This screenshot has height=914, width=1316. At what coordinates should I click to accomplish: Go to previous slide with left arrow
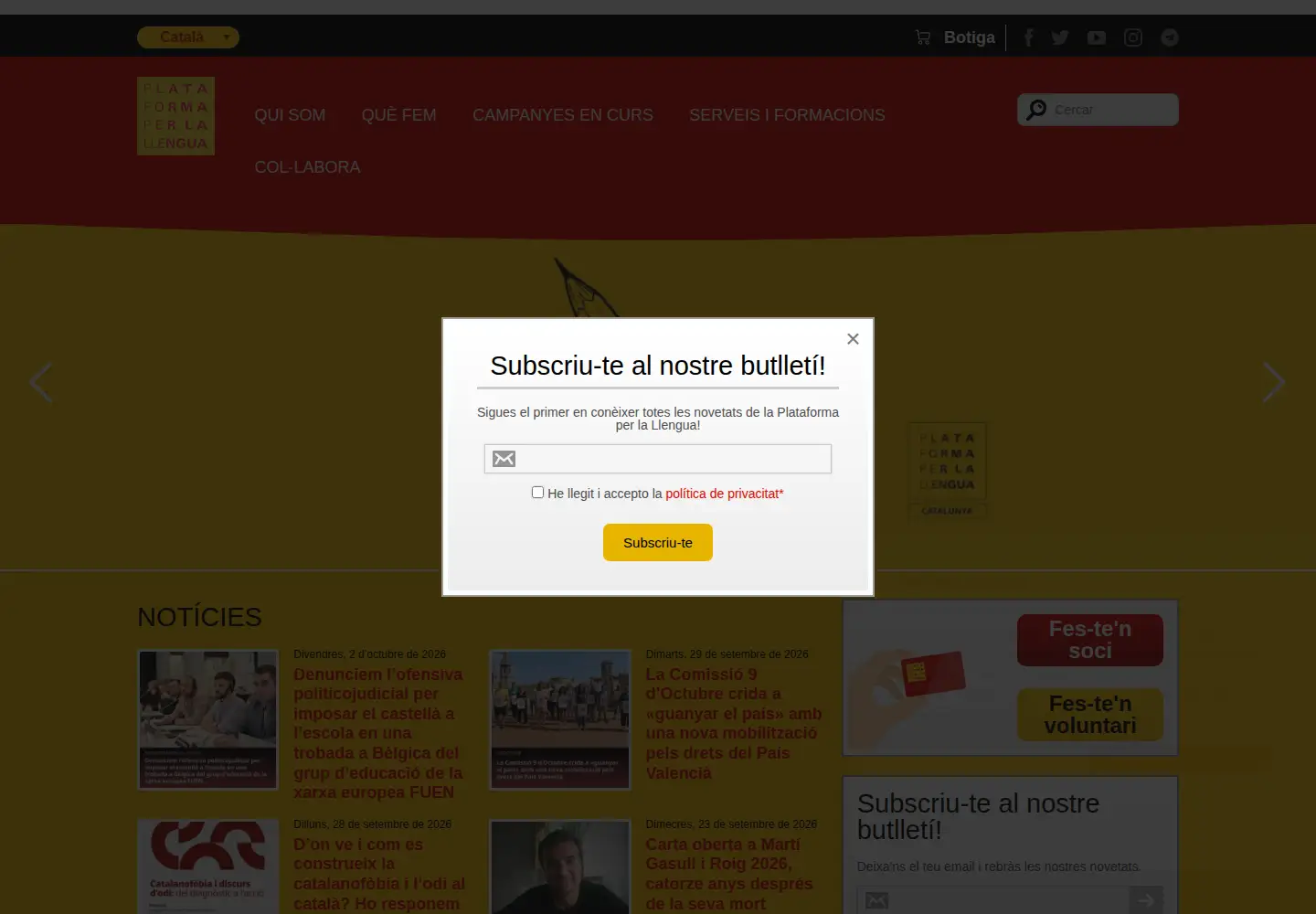(41, 382)
